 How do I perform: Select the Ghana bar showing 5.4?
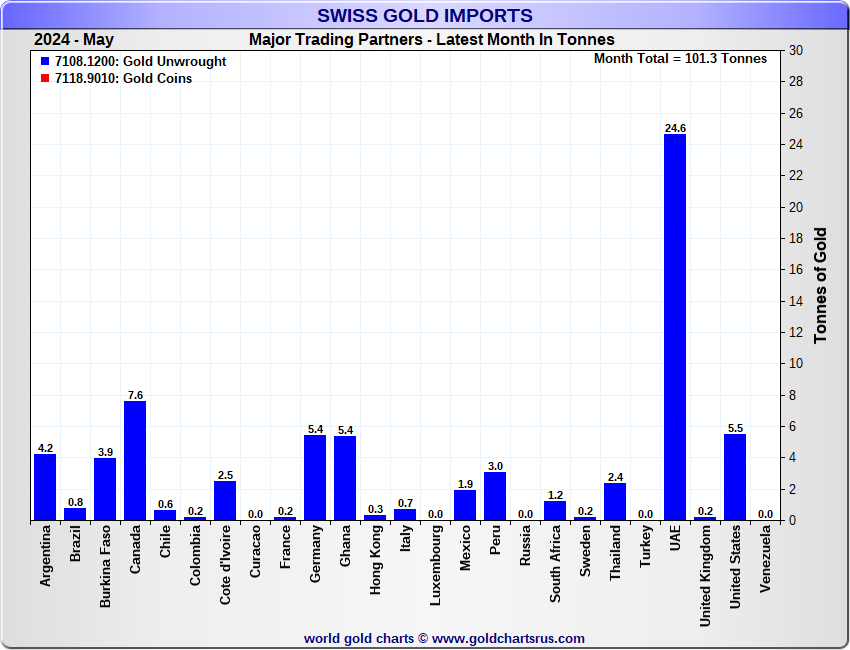[x=345, y=477]
